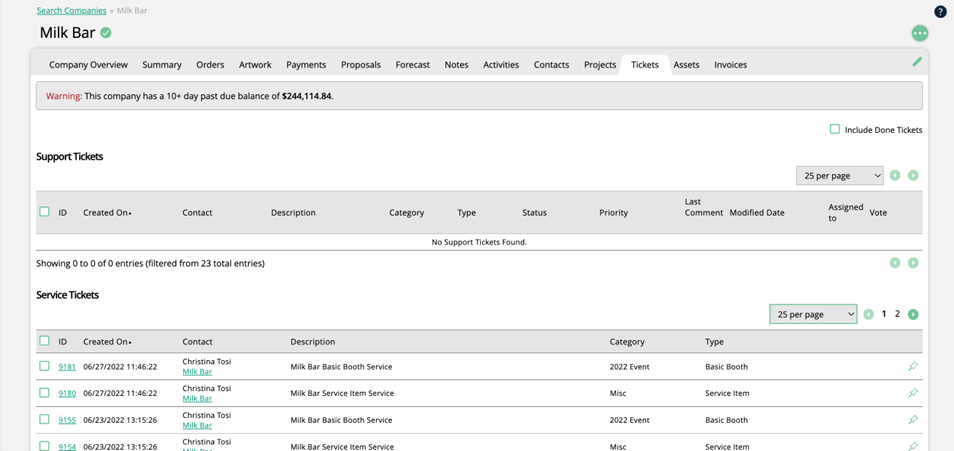Viewport: 954px width, 451px height.
Task: Open ticket ID 9181 link
Action: tap(67, 367)
